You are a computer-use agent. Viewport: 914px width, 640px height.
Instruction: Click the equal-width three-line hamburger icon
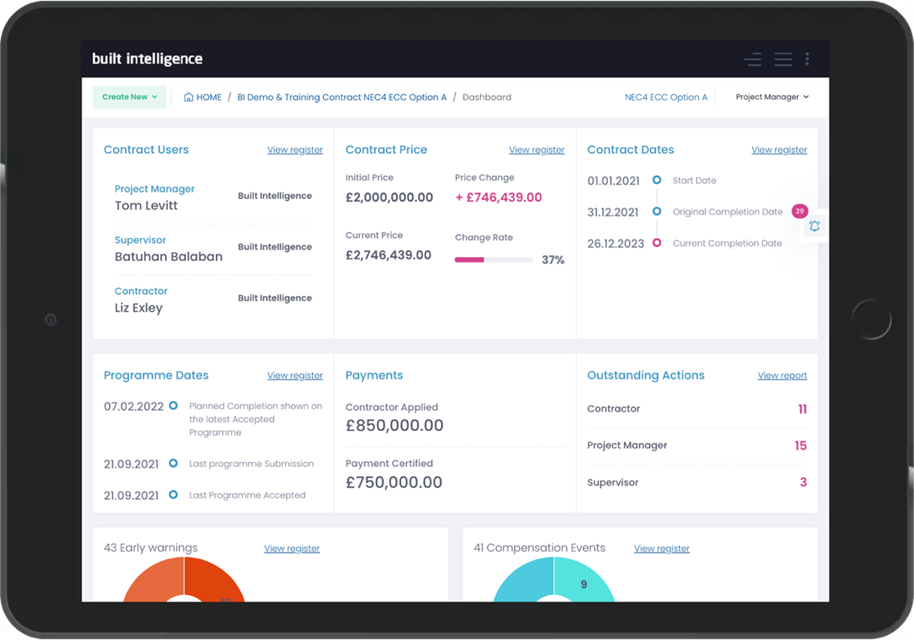783,59
